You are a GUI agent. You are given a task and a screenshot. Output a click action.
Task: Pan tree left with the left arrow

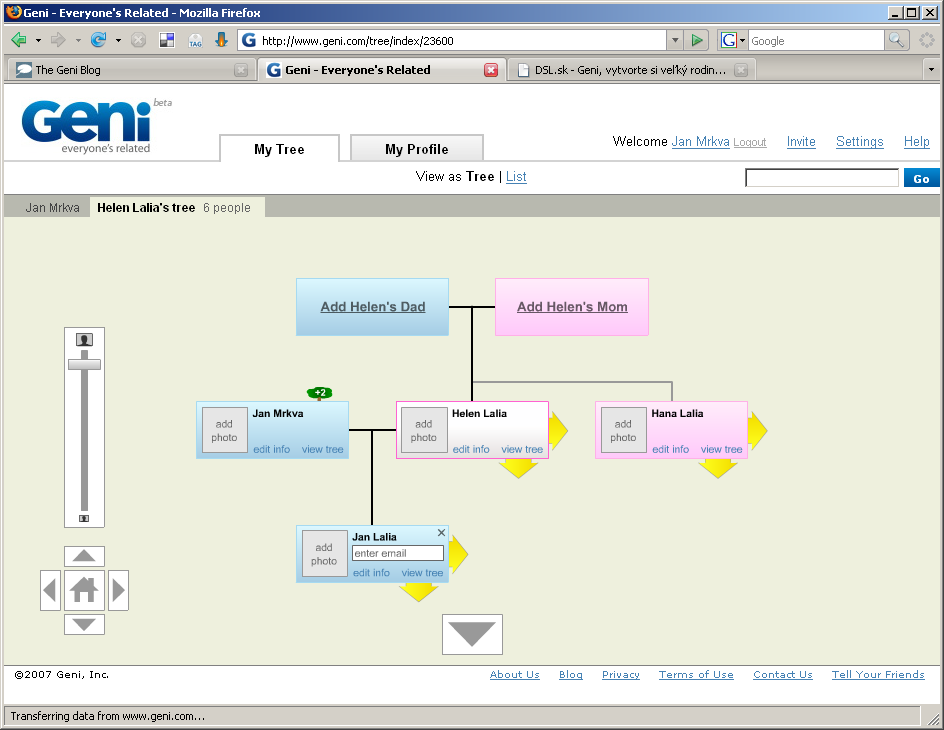51,590
